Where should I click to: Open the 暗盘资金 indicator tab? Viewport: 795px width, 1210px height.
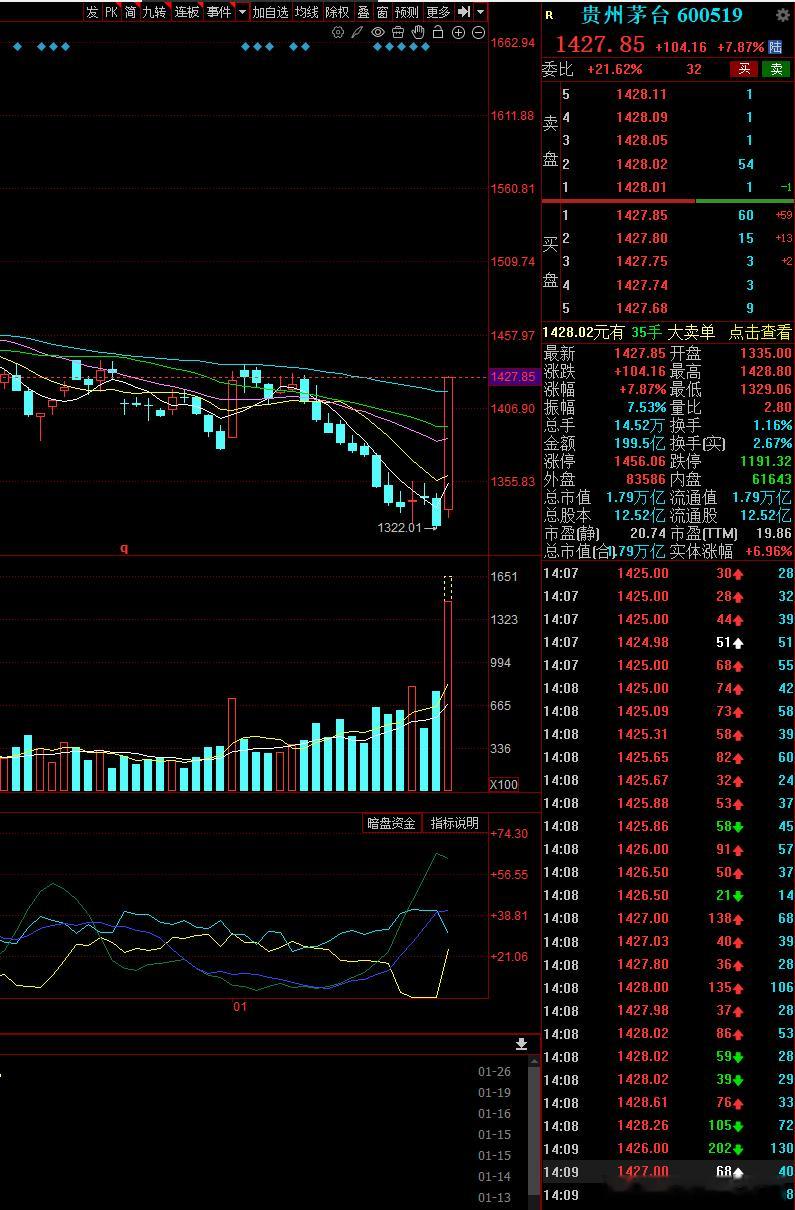tap(391, 823)
